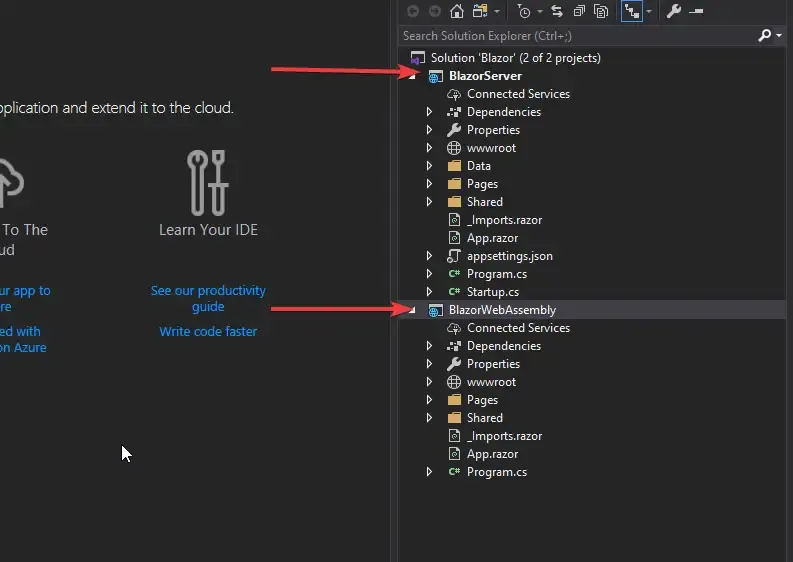Expand Dependencies under BlazorWebAssembly
The image size is (793, 562).
(429, 345)
